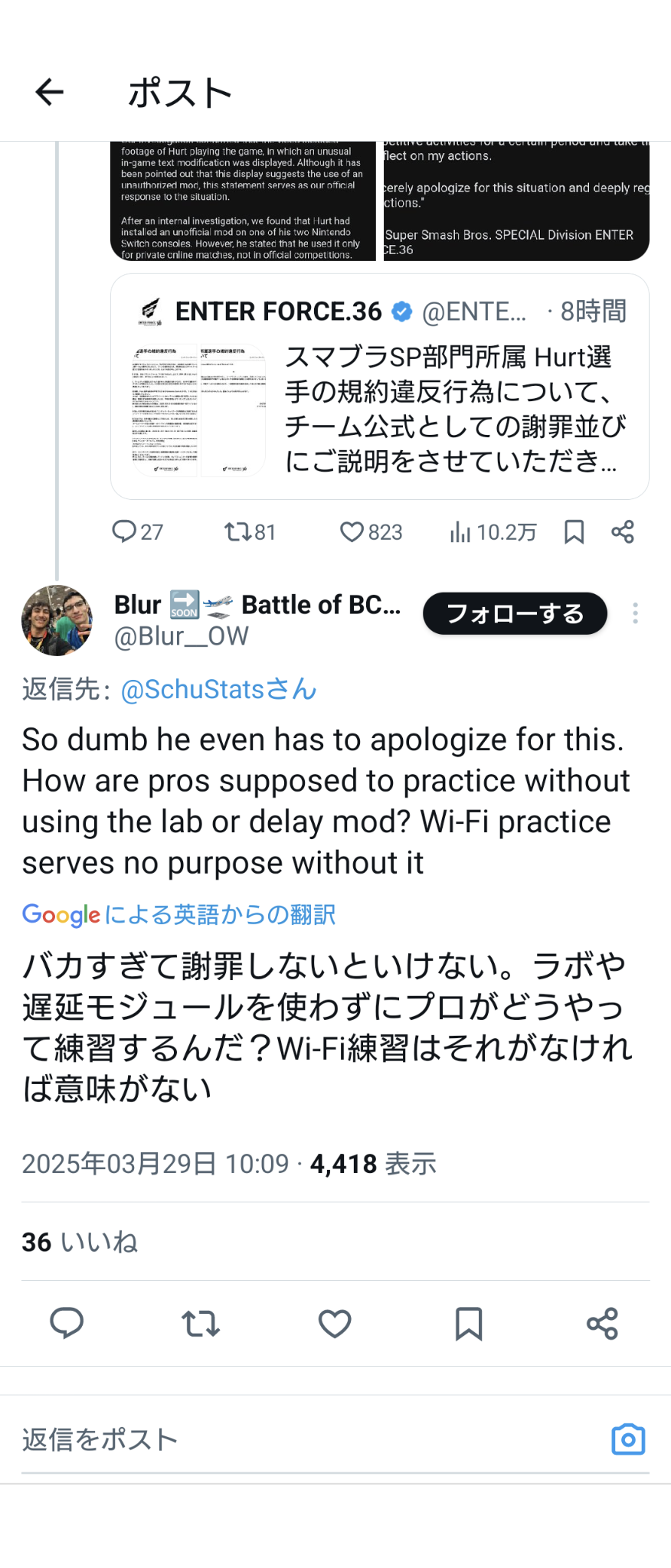Follow Blur with the フォローする button

coord(515,613)
